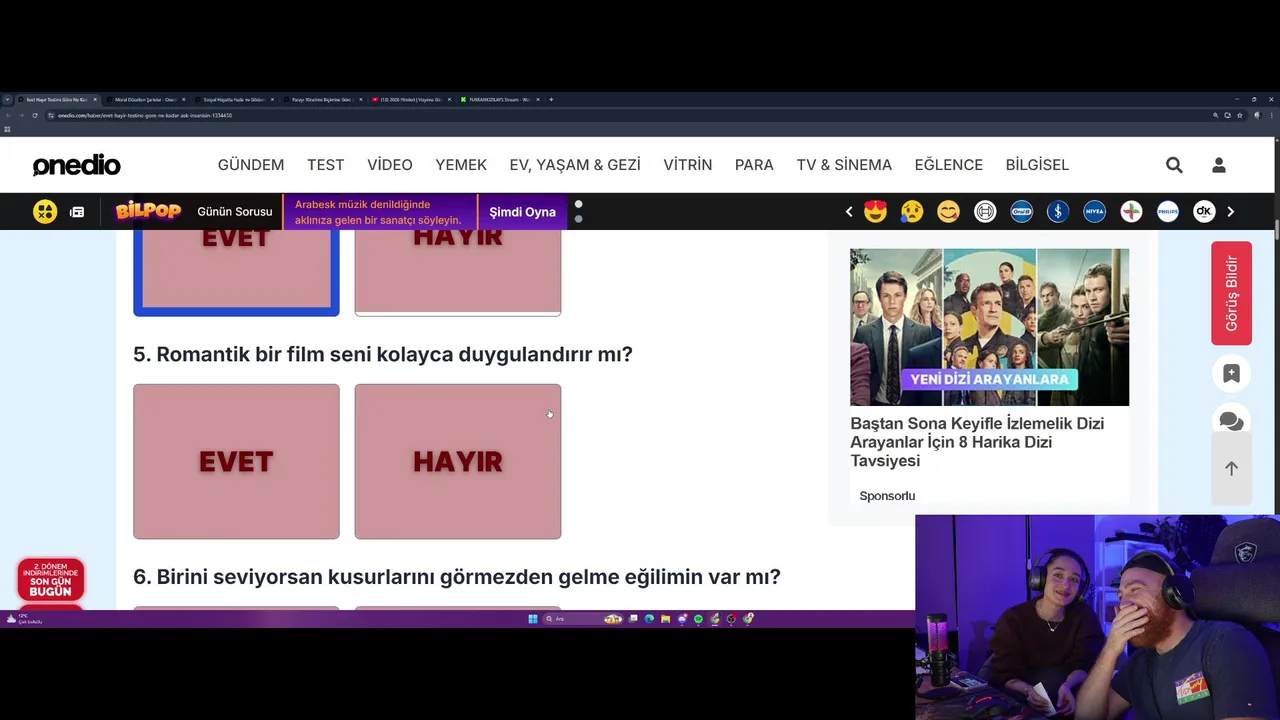Select the yummy face emoji icon
The height and width of the screenshot is (720, 1280).
(948, 211)
